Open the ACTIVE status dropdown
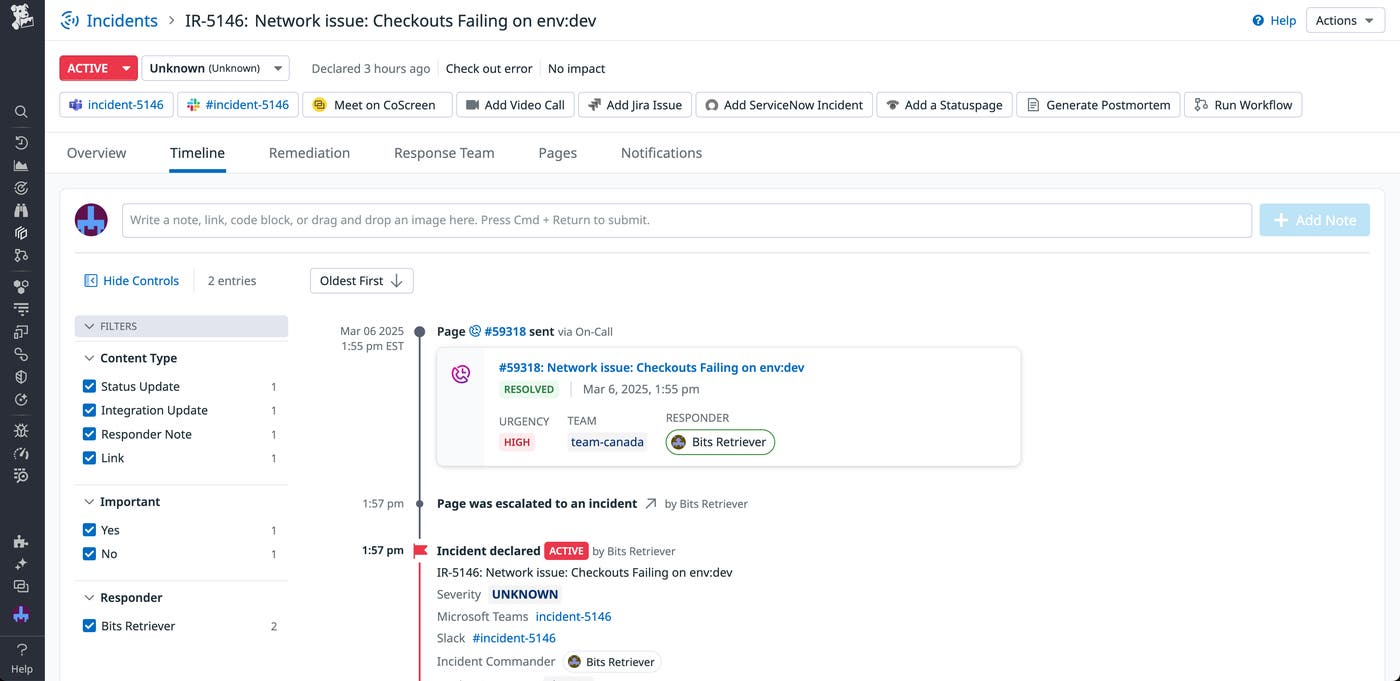1400x681 pixels. coord(97,67)
